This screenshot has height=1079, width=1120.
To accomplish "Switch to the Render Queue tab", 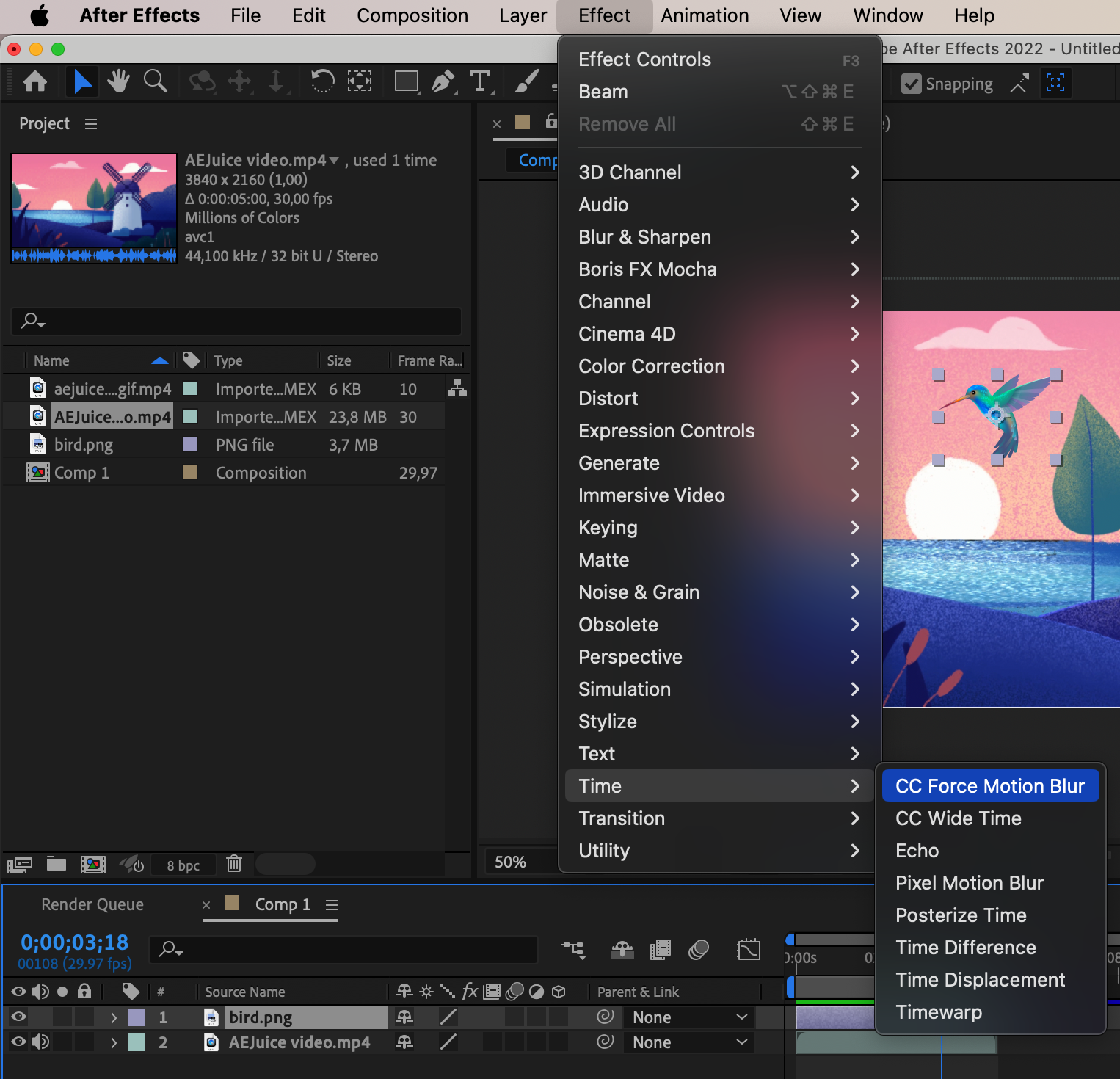I will pos(92,904).
